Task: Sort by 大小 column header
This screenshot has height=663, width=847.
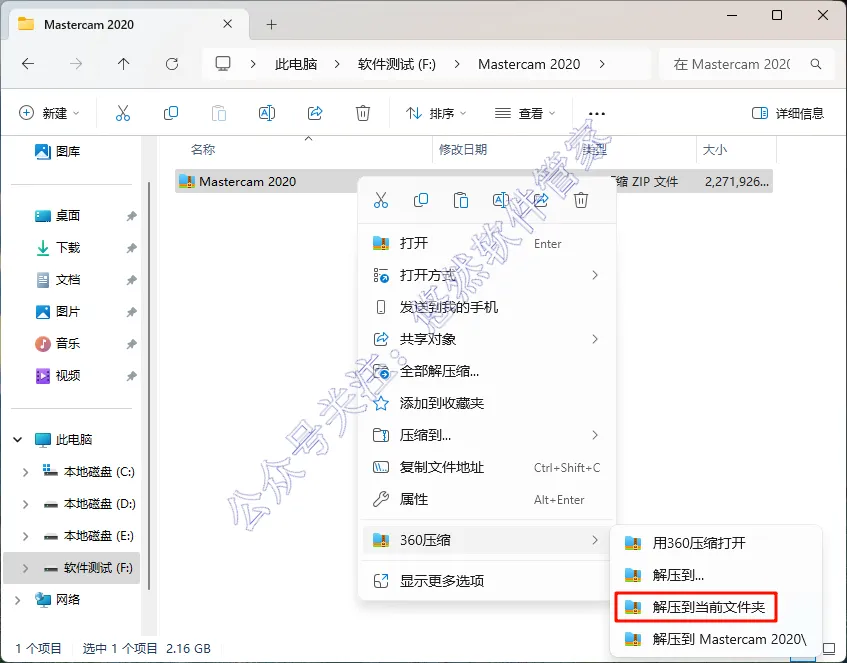Action: [714, 149]
